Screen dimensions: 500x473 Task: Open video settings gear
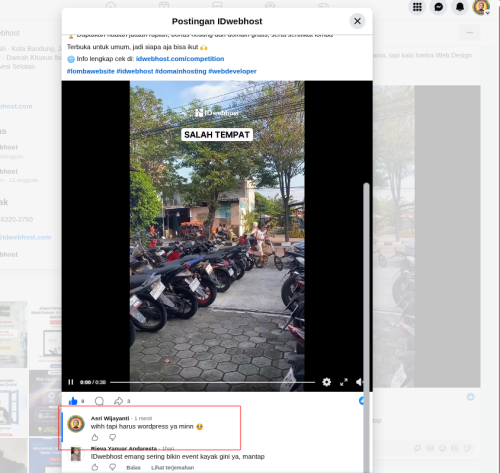point(326,382)
